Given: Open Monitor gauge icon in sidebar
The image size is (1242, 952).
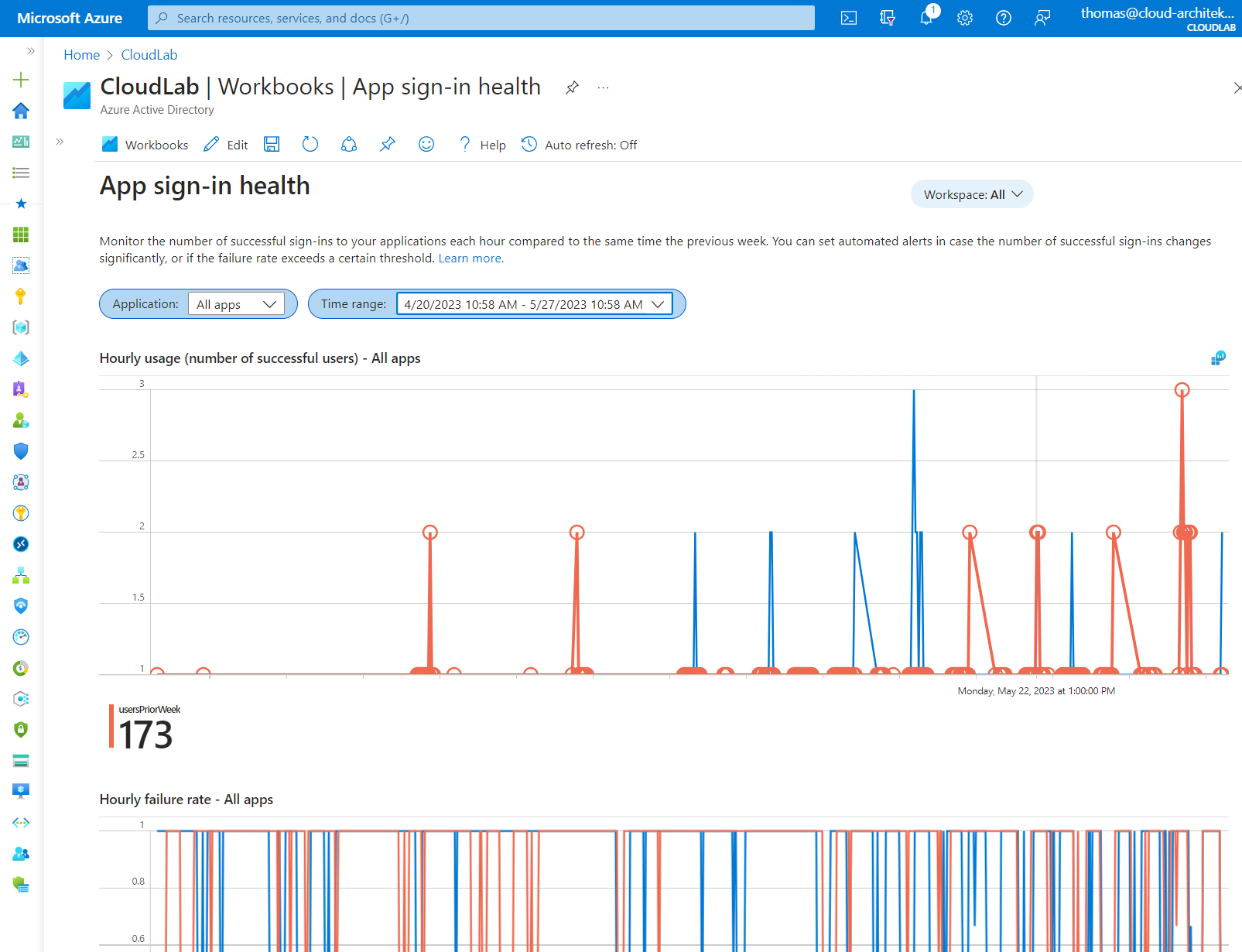Looking at the screenshot, I should [21, 637].
